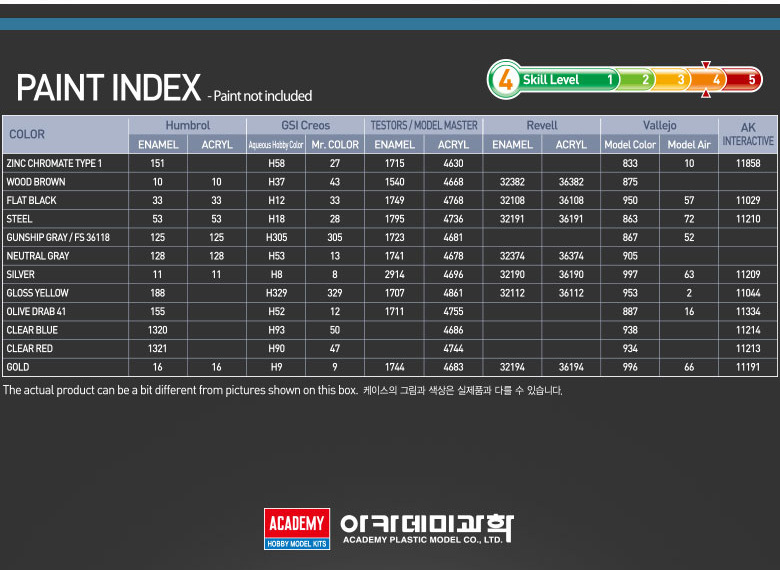This screenshot has height=570, width=780.
Task: Select the GOLD row label
Action: 17,367
